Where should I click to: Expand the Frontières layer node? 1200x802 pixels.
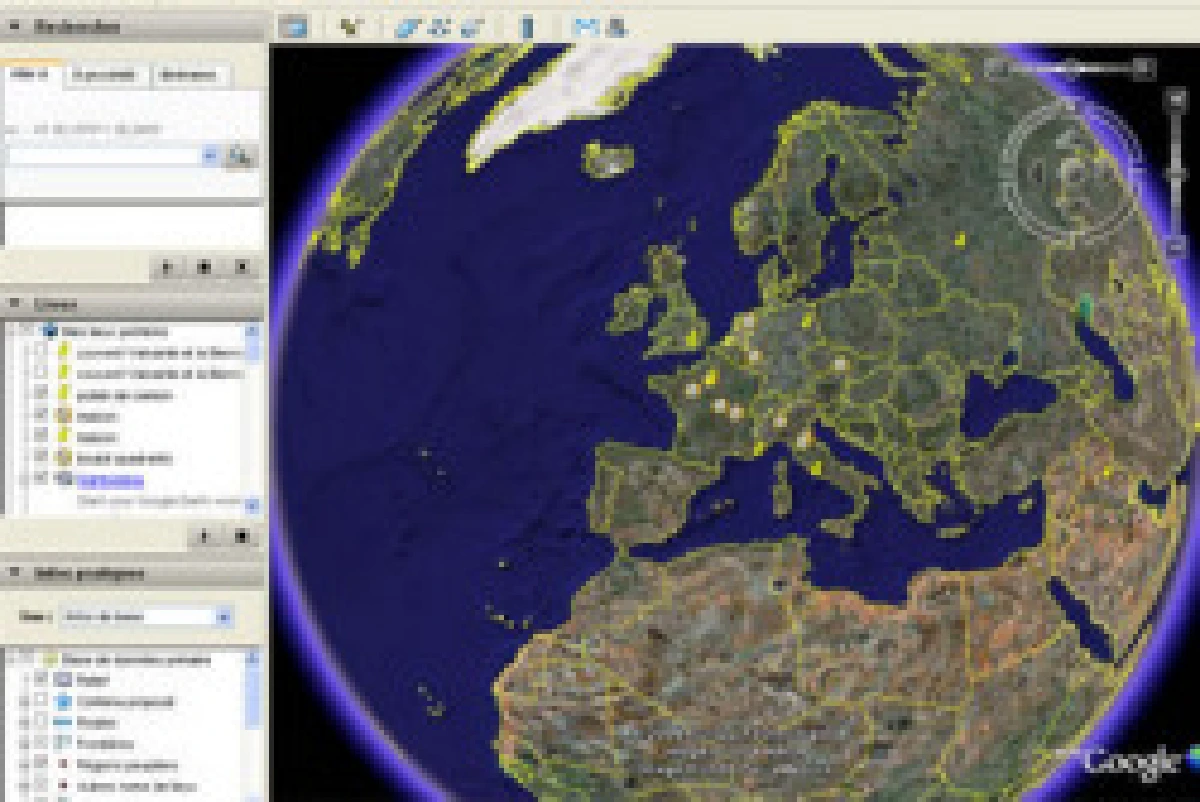point(23,743)
